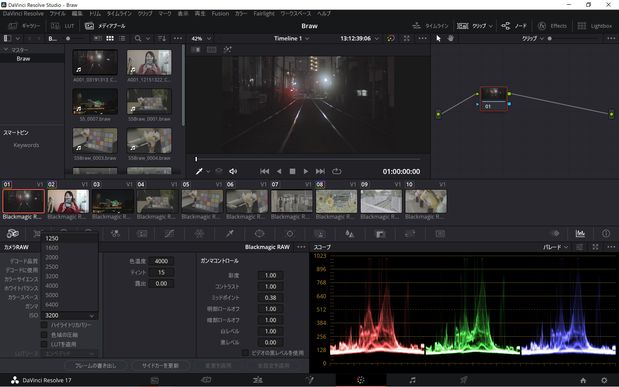Open the Fusion menu
The image size is (619, 387).
(x=220, y=13)
